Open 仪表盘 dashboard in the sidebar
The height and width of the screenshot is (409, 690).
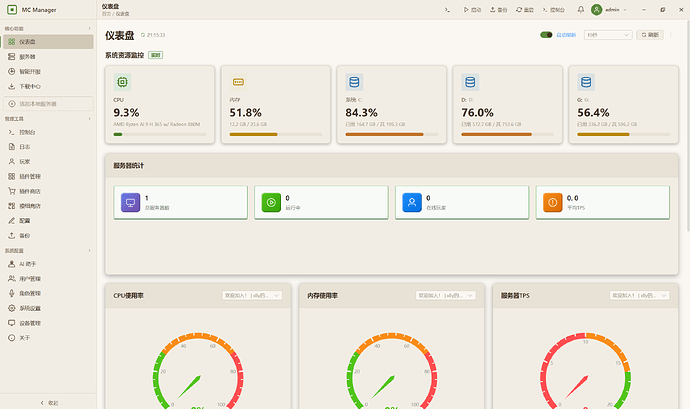tap(48, 42)
